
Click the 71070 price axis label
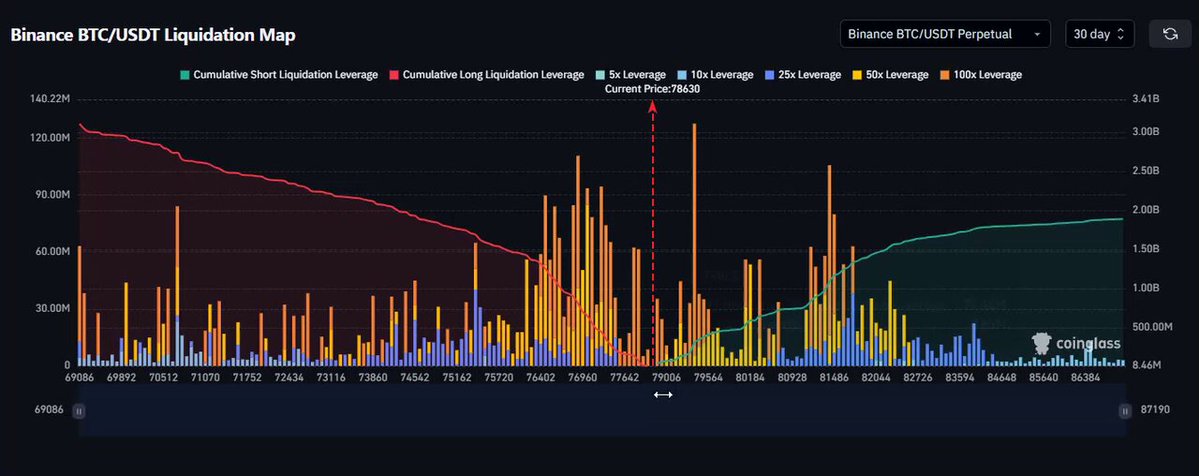coord(205,378)
